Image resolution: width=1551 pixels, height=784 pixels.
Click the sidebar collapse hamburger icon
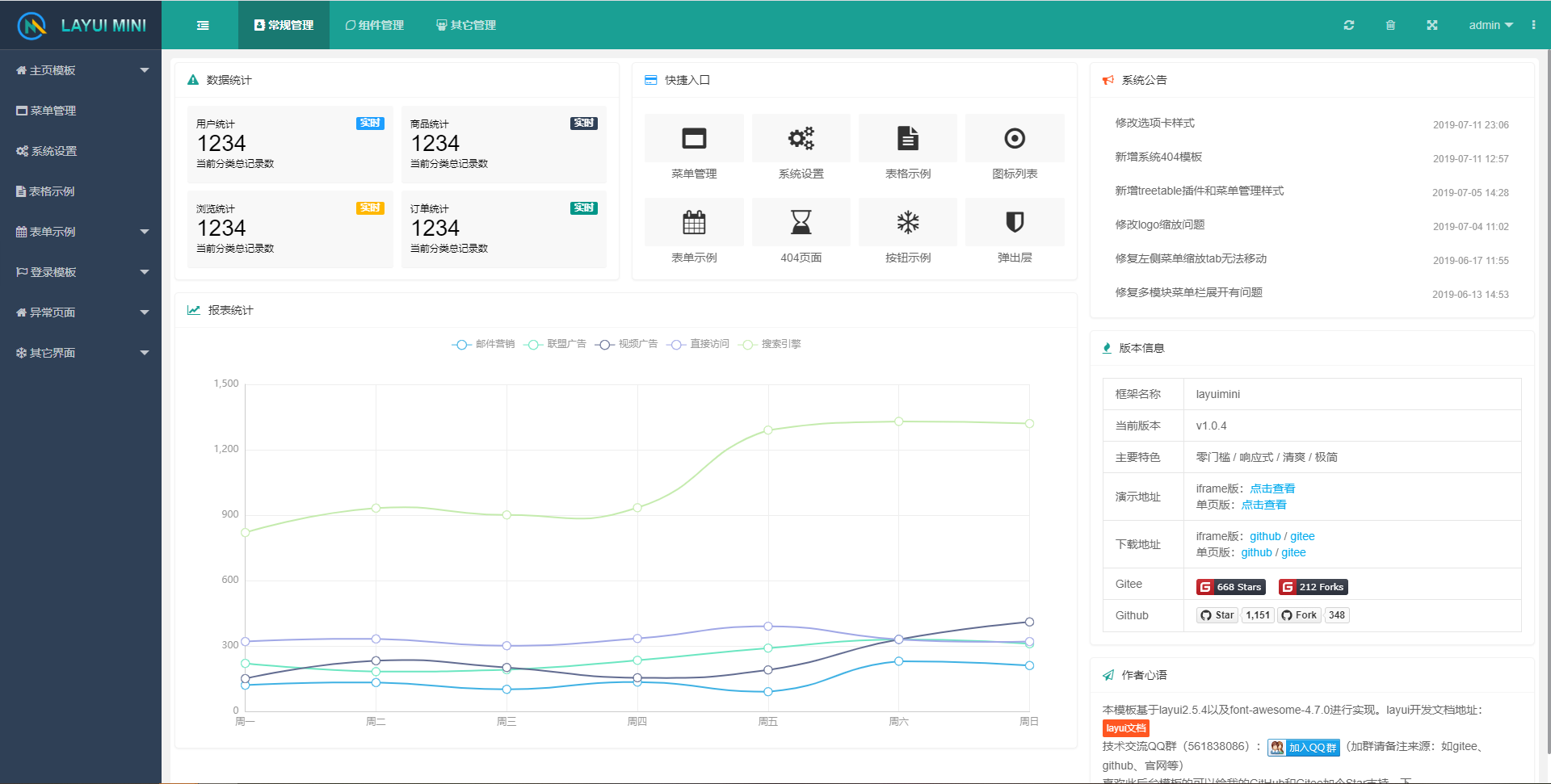pyautogui.click(x=203, y=25)
